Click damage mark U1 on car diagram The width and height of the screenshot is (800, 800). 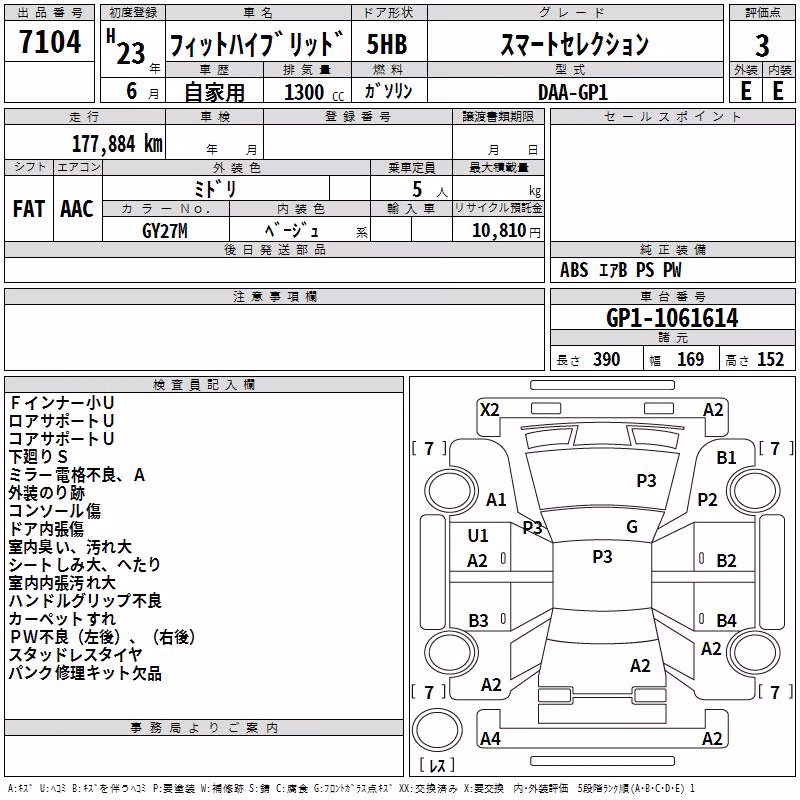click(478, 536)
